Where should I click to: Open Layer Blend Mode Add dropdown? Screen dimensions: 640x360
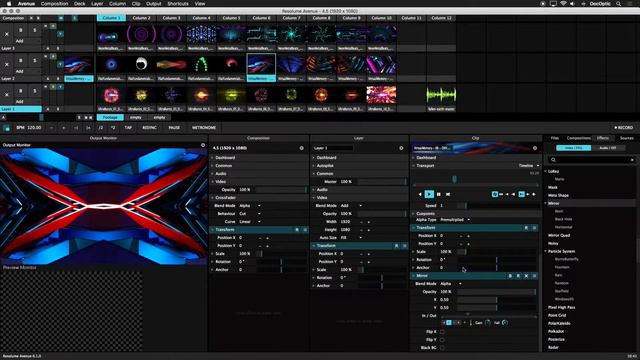point(351,206)
